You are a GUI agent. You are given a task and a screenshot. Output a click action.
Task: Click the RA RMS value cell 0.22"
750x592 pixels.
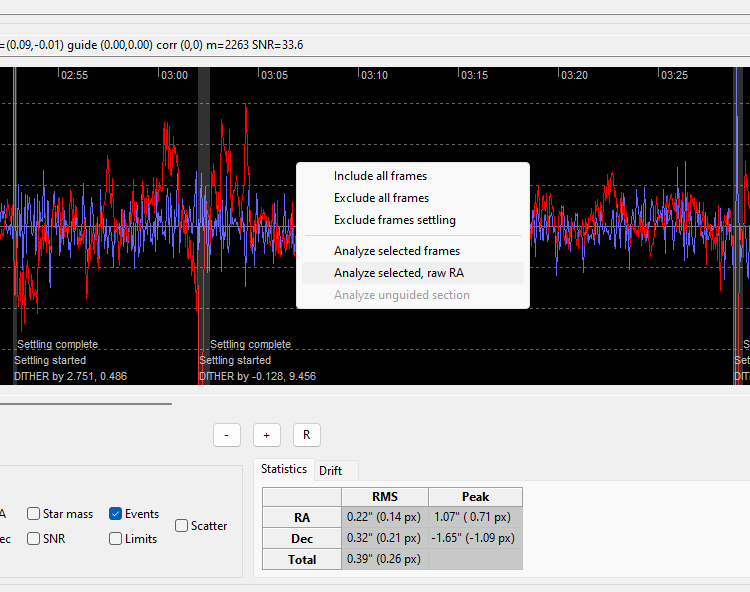pos(385,517)
